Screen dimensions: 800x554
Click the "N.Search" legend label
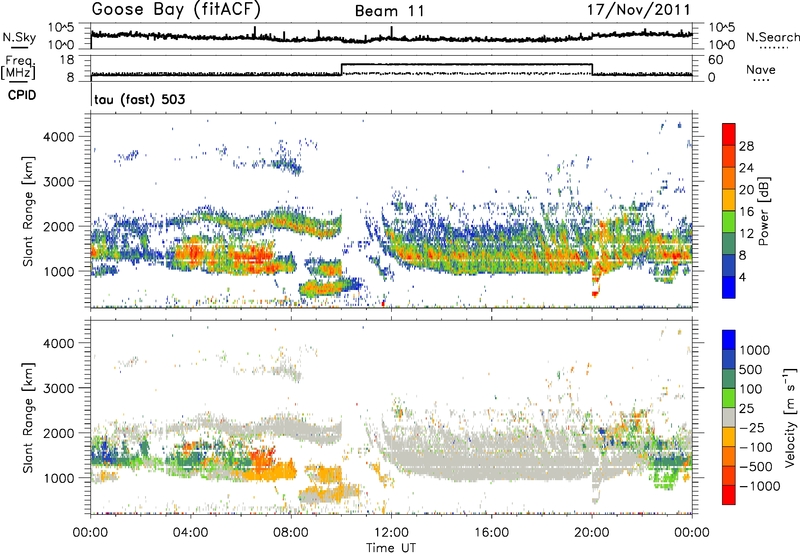click(773, 37)
